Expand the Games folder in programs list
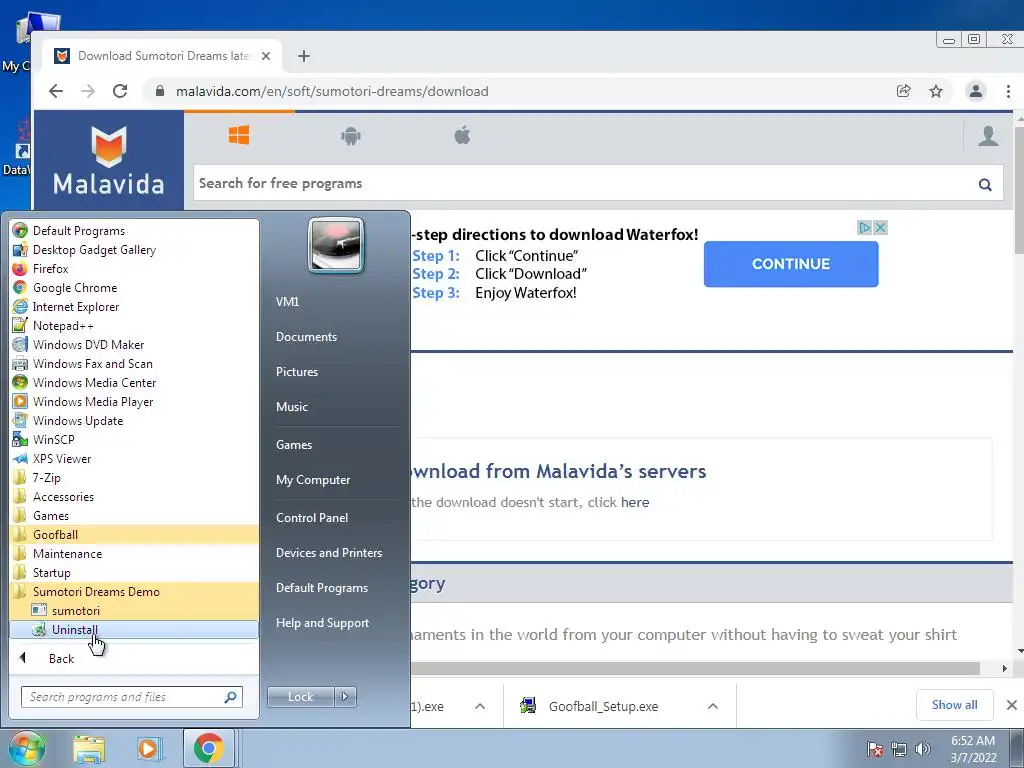The image size is (1024, 768). [134, 515]
